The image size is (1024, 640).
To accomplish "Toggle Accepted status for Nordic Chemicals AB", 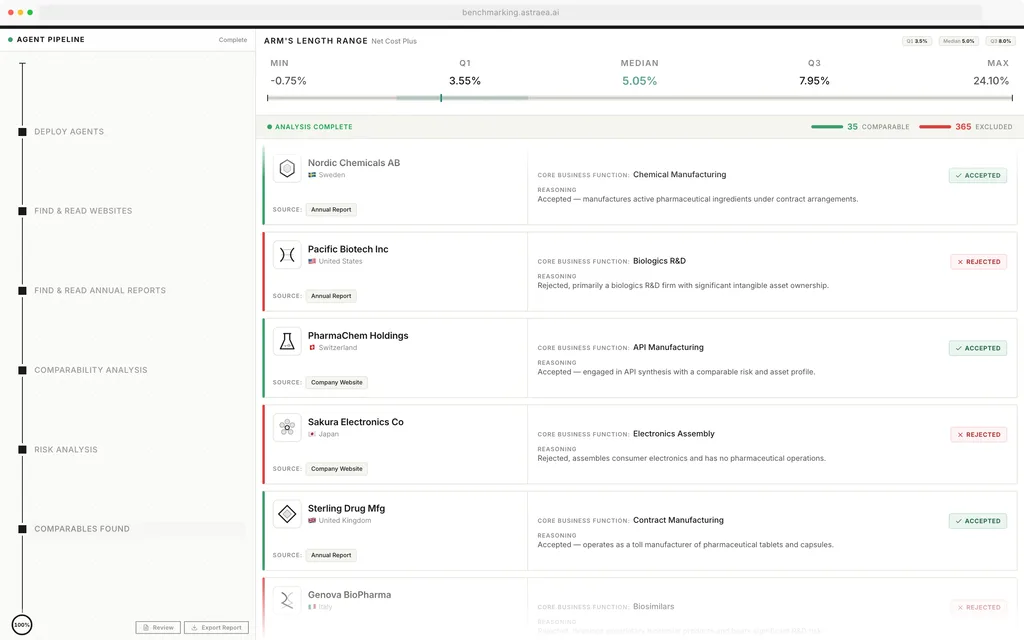I will click(x=977, y=175).
